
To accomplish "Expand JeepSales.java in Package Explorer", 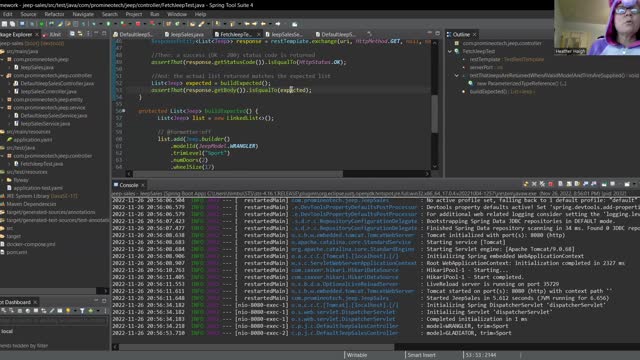I will pos(9,67).
